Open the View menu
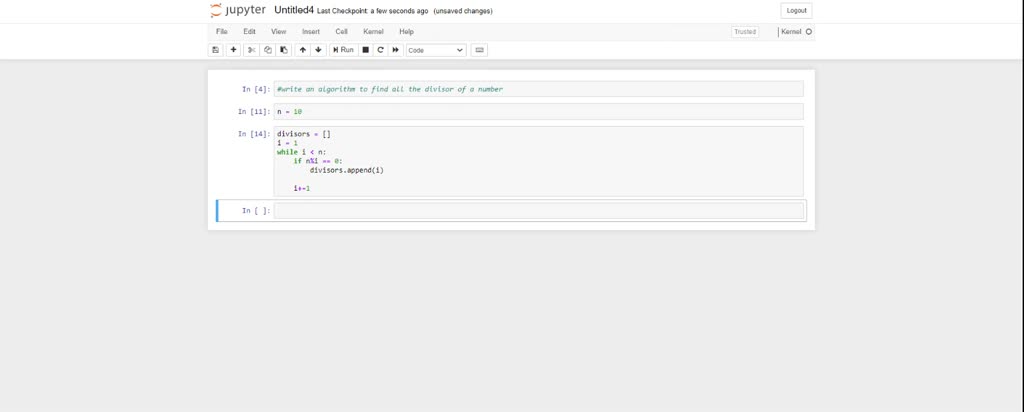This screenshot has height=412, width=1024. click(x=279, y=31)
